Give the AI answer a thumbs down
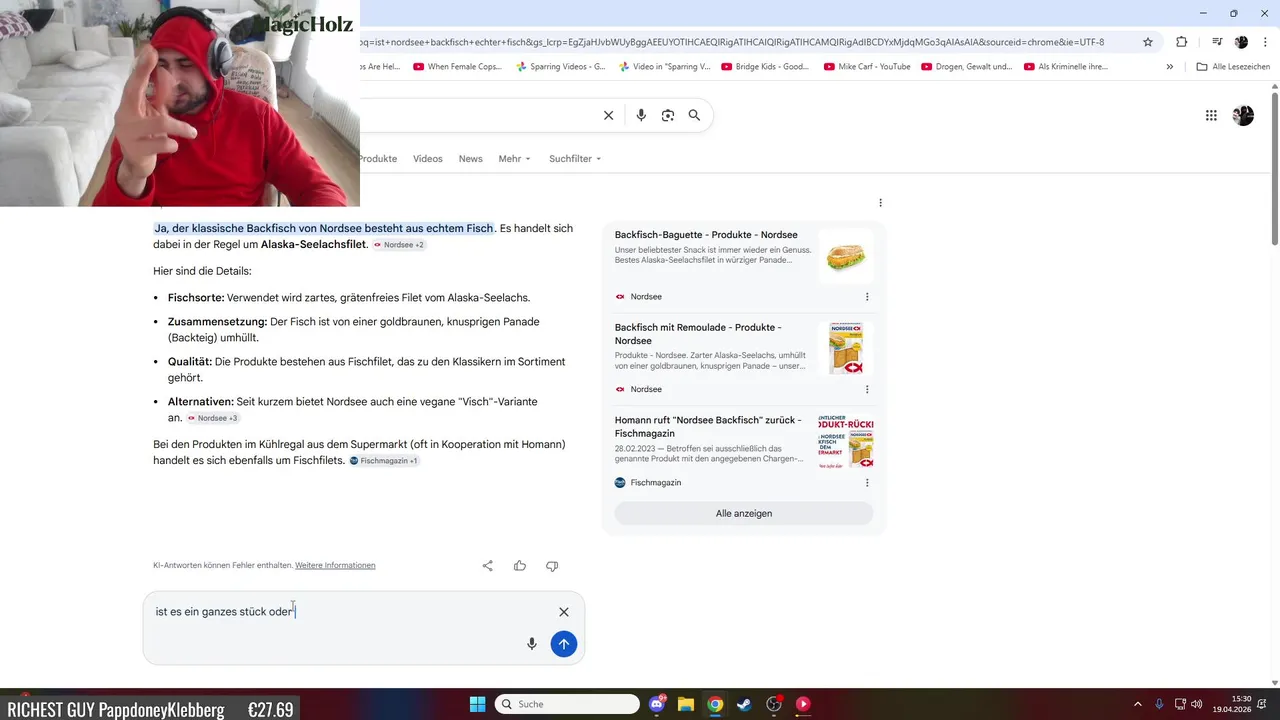1280x720 pixels. point(552,566)
